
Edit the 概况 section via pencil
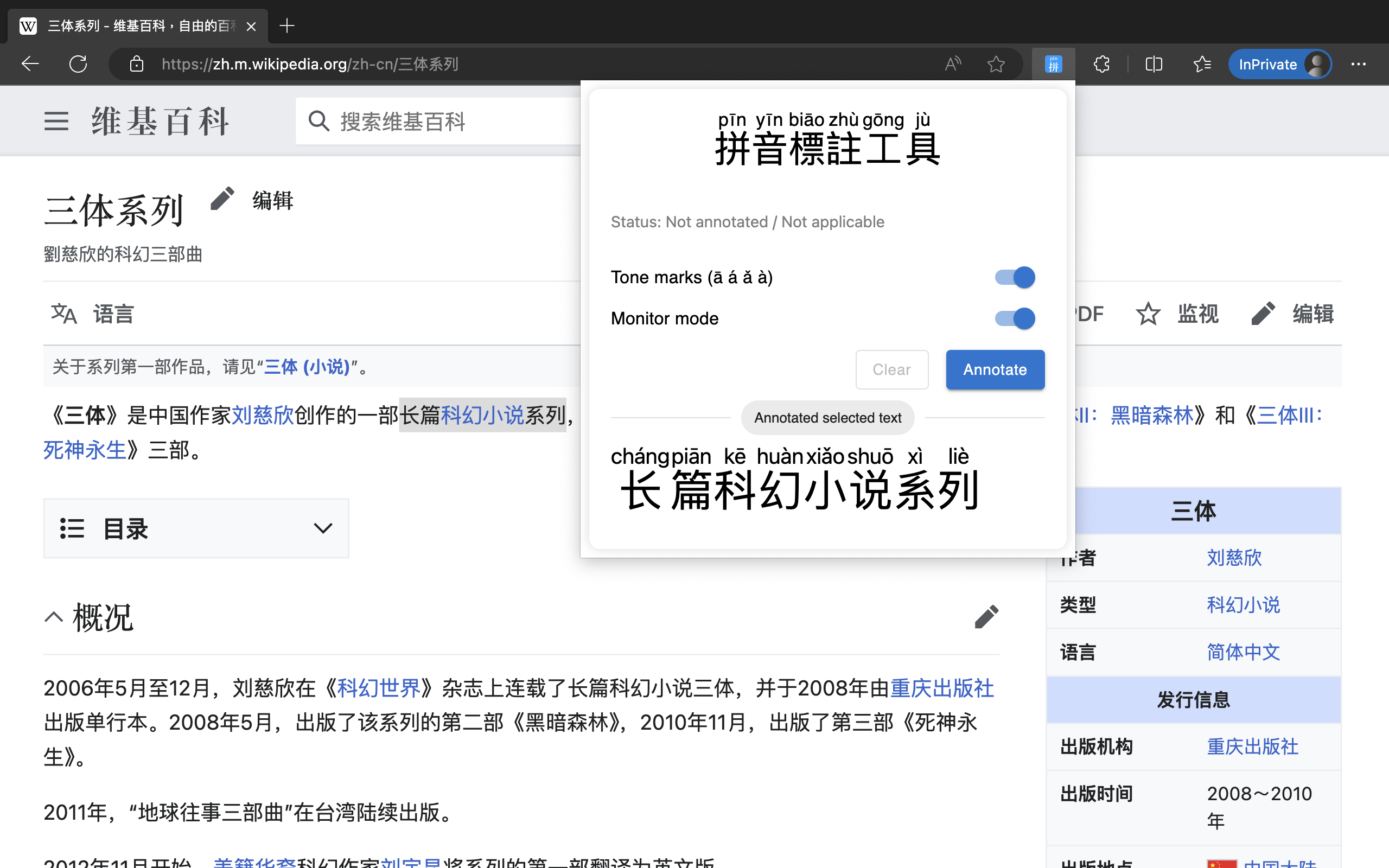pos(986,617)
